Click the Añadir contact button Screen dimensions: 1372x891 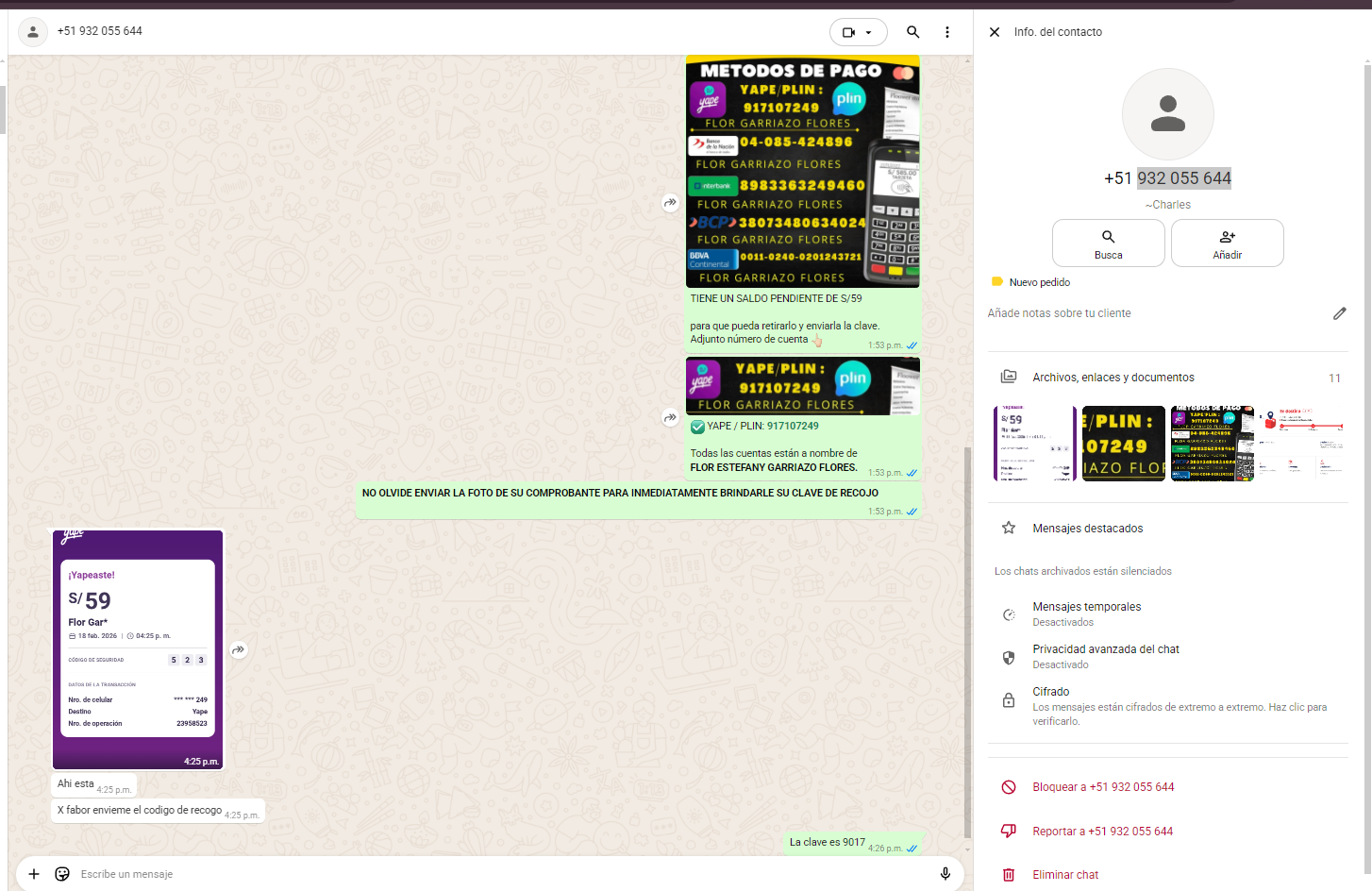click(x=1227, y=244)
